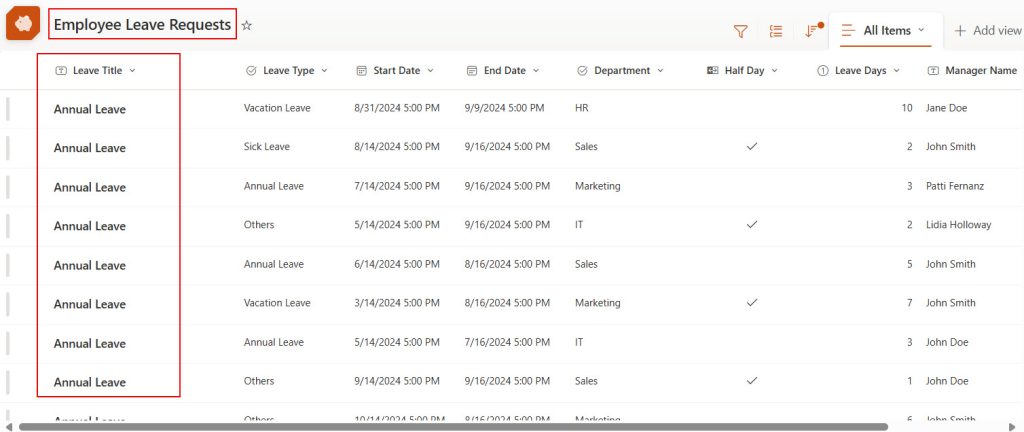Click the 7/16/2024 5:00 PM end date

(507, 342)
